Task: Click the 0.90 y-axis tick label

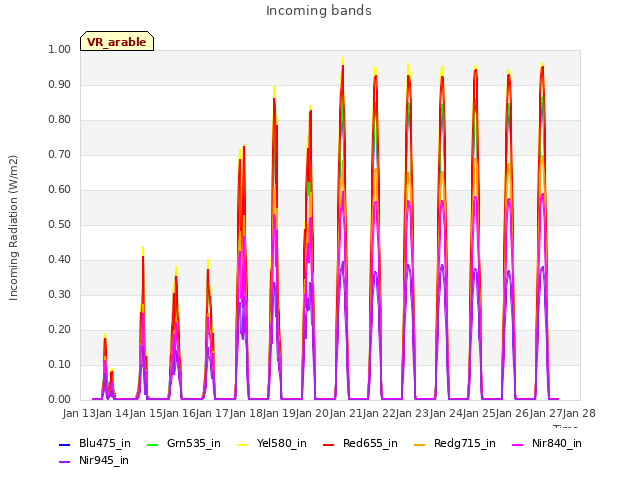Action: pos(60,84)
